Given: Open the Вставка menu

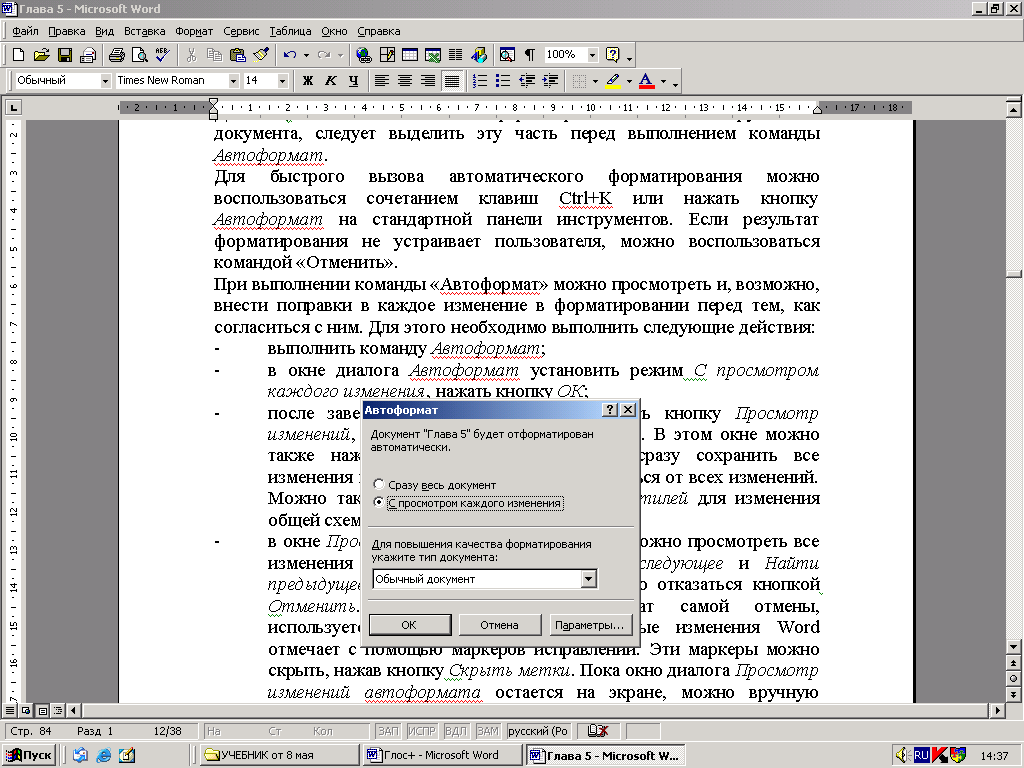Looking at the screenshot, I should click(x=144, y=31).
